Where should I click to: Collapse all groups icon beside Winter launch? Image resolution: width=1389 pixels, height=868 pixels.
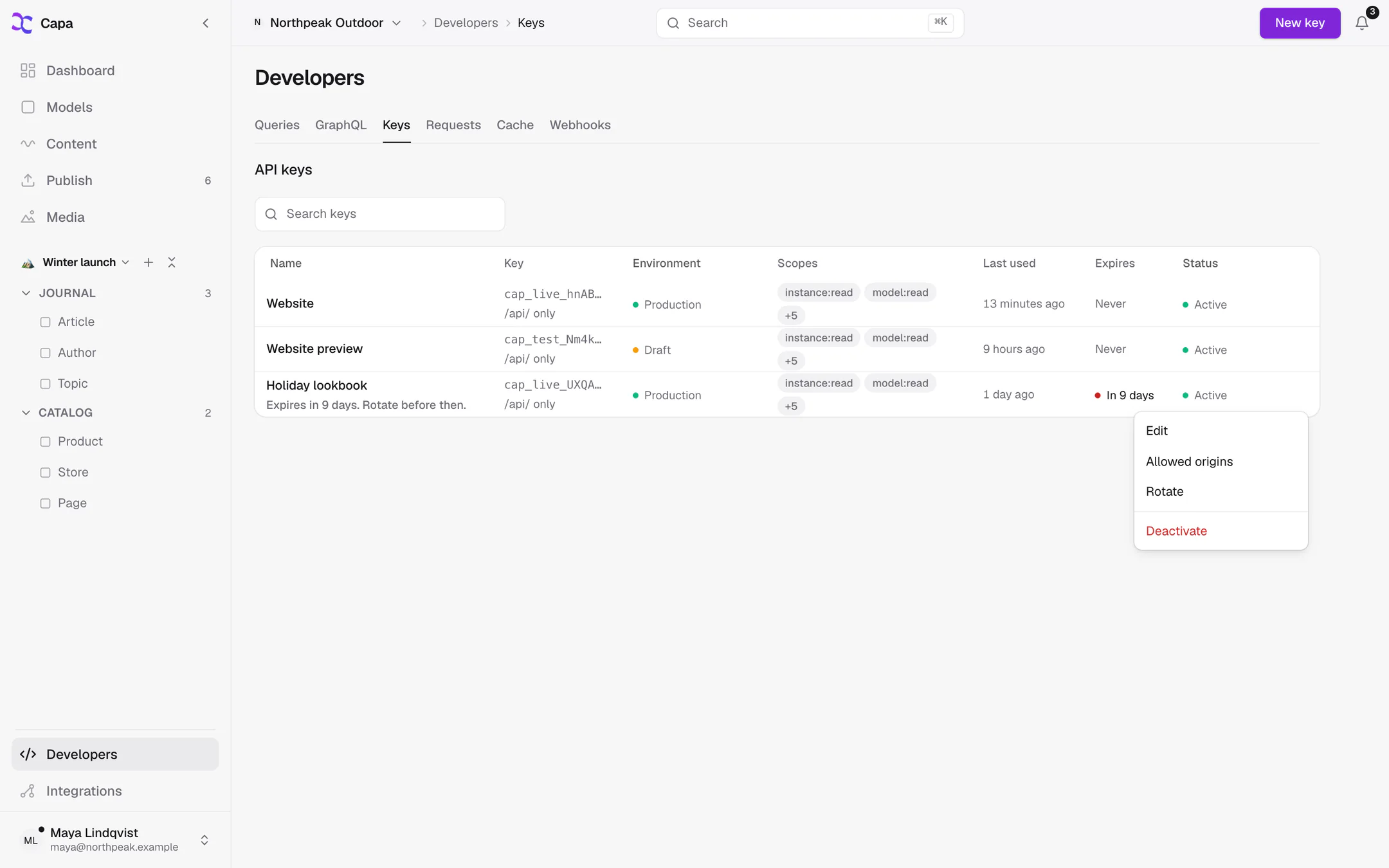coord(172,262)
